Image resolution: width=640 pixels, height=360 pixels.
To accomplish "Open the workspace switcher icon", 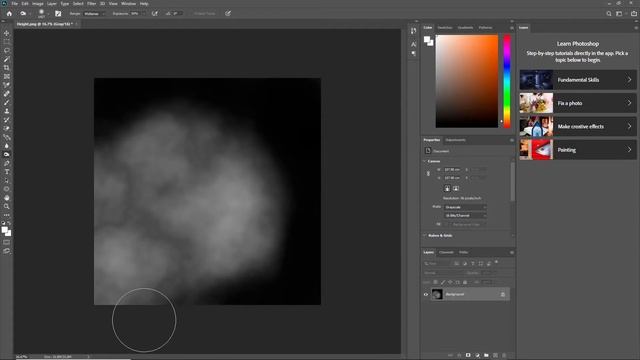I will point(620,13).
